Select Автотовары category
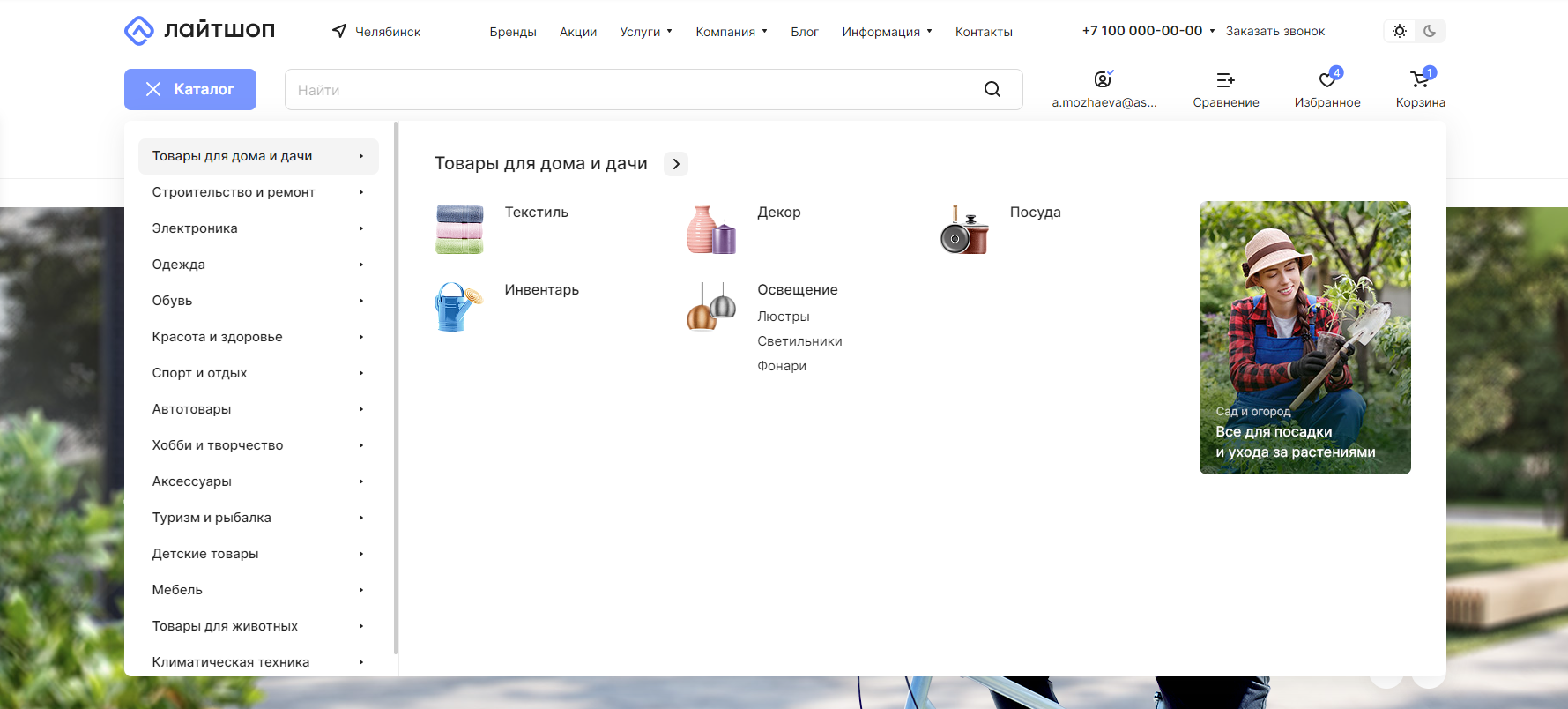1568x709 pixels. 258,409
